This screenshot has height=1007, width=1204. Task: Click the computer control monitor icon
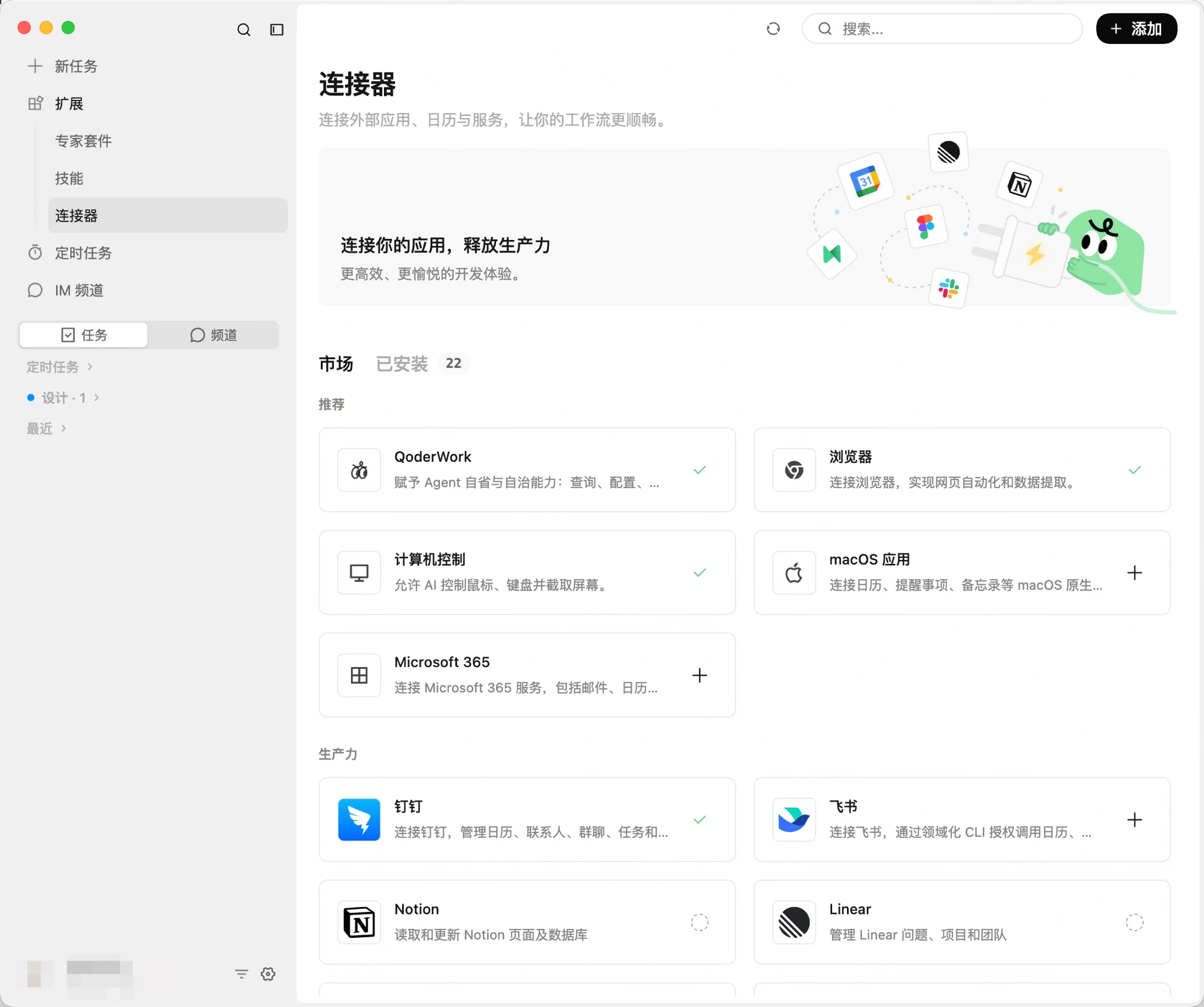pos(359,572)
